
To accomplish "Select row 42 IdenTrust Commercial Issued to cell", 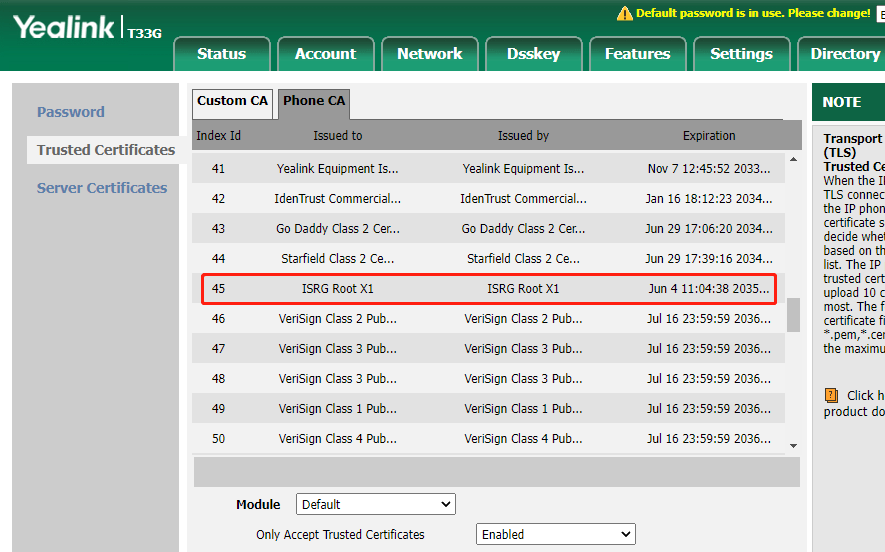I will point(338,199).
